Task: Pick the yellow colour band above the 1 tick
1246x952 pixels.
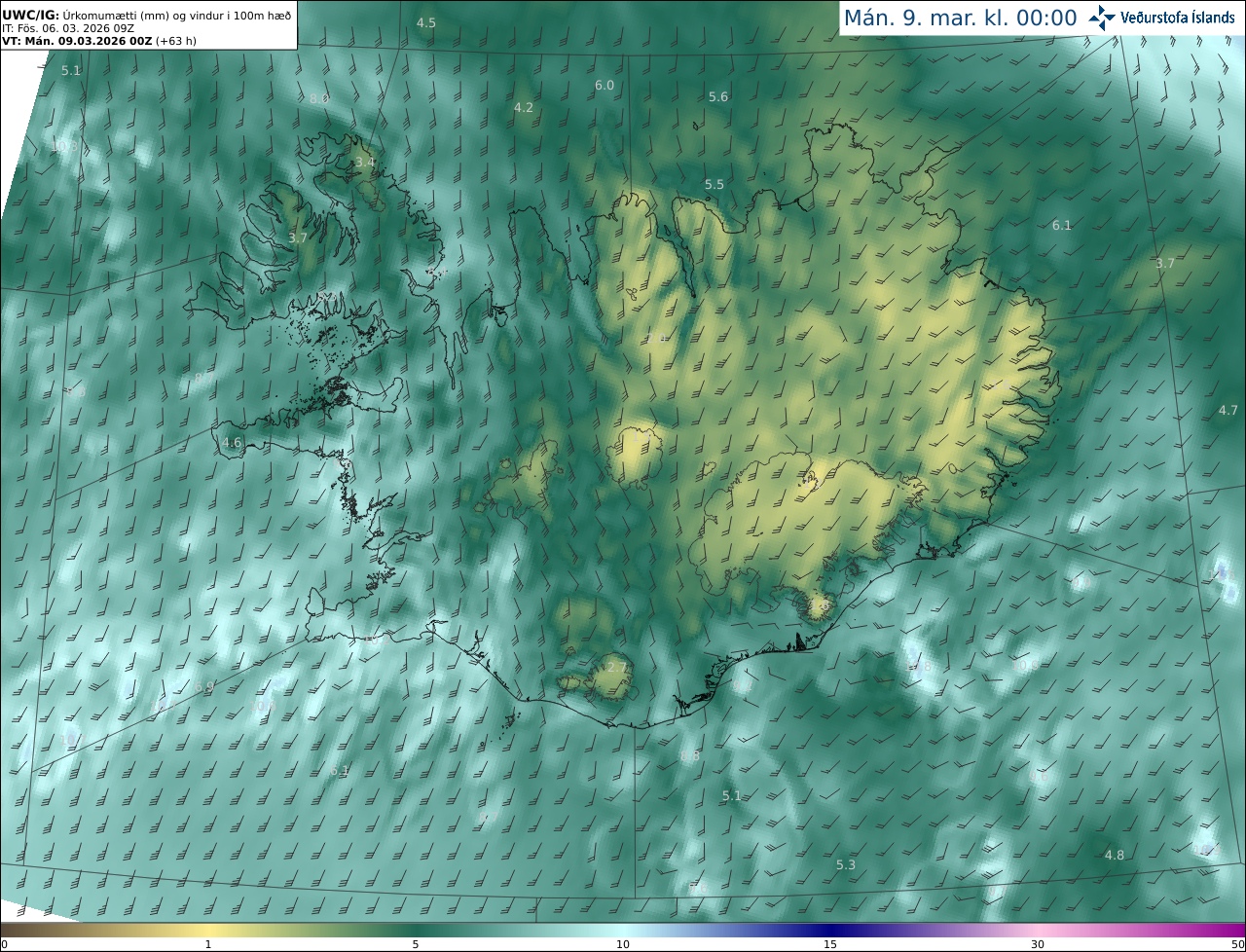Action: 208,930
